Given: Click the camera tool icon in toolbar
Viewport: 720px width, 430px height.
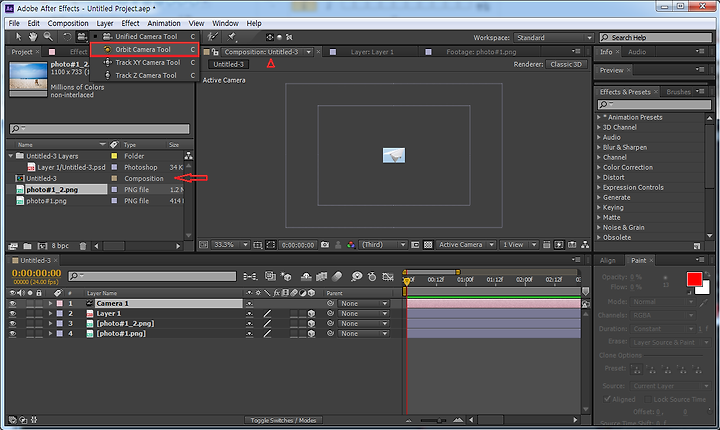Looking at the screenshot, I should (82, 37).
